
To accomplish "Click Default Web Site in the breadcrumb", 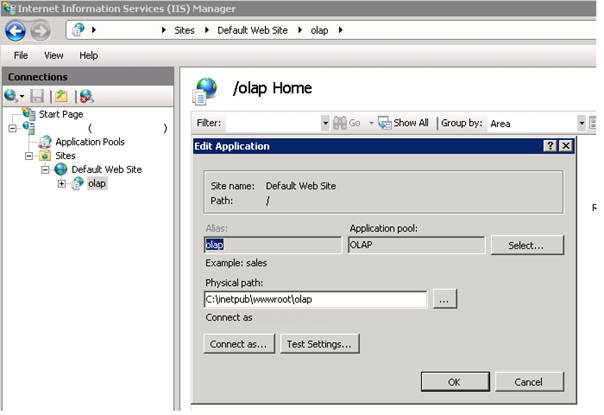I will (252, 30).
